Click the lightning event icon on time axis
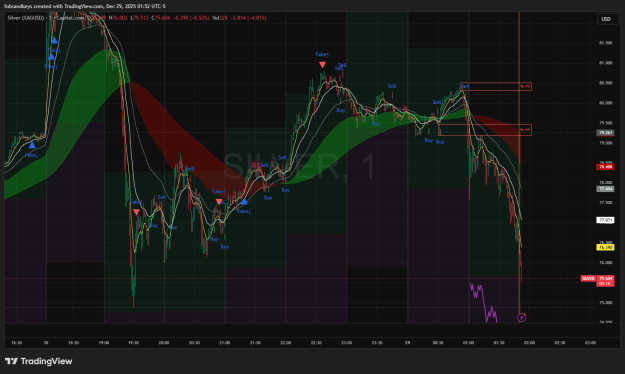The width and height of the screenshot is (625, 374). 521,318
